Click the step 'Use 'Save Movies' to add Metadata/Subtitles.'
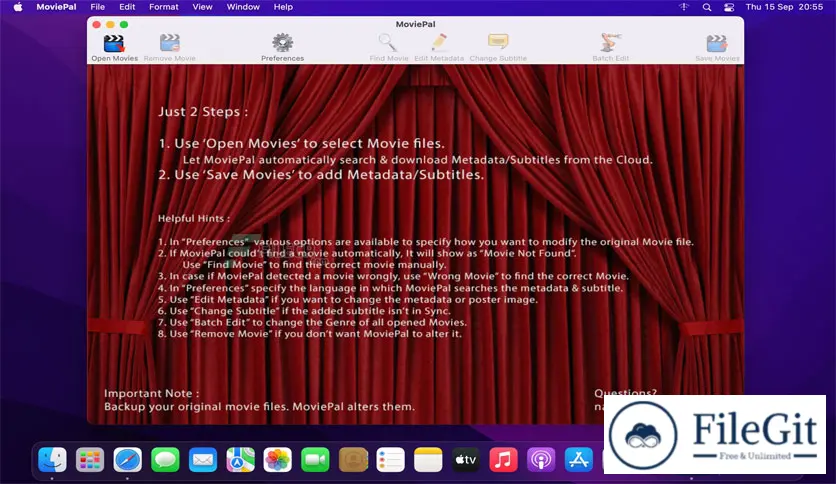Screen dimensions: 836x484 pyautogui.click(x=321, y=175)
